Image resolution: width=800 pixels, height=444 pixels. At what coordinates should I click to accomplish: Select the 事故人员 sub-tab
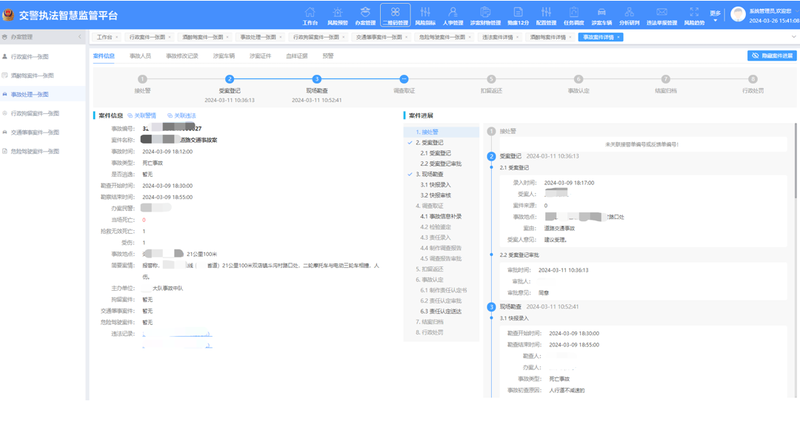[x=140, y=56]
